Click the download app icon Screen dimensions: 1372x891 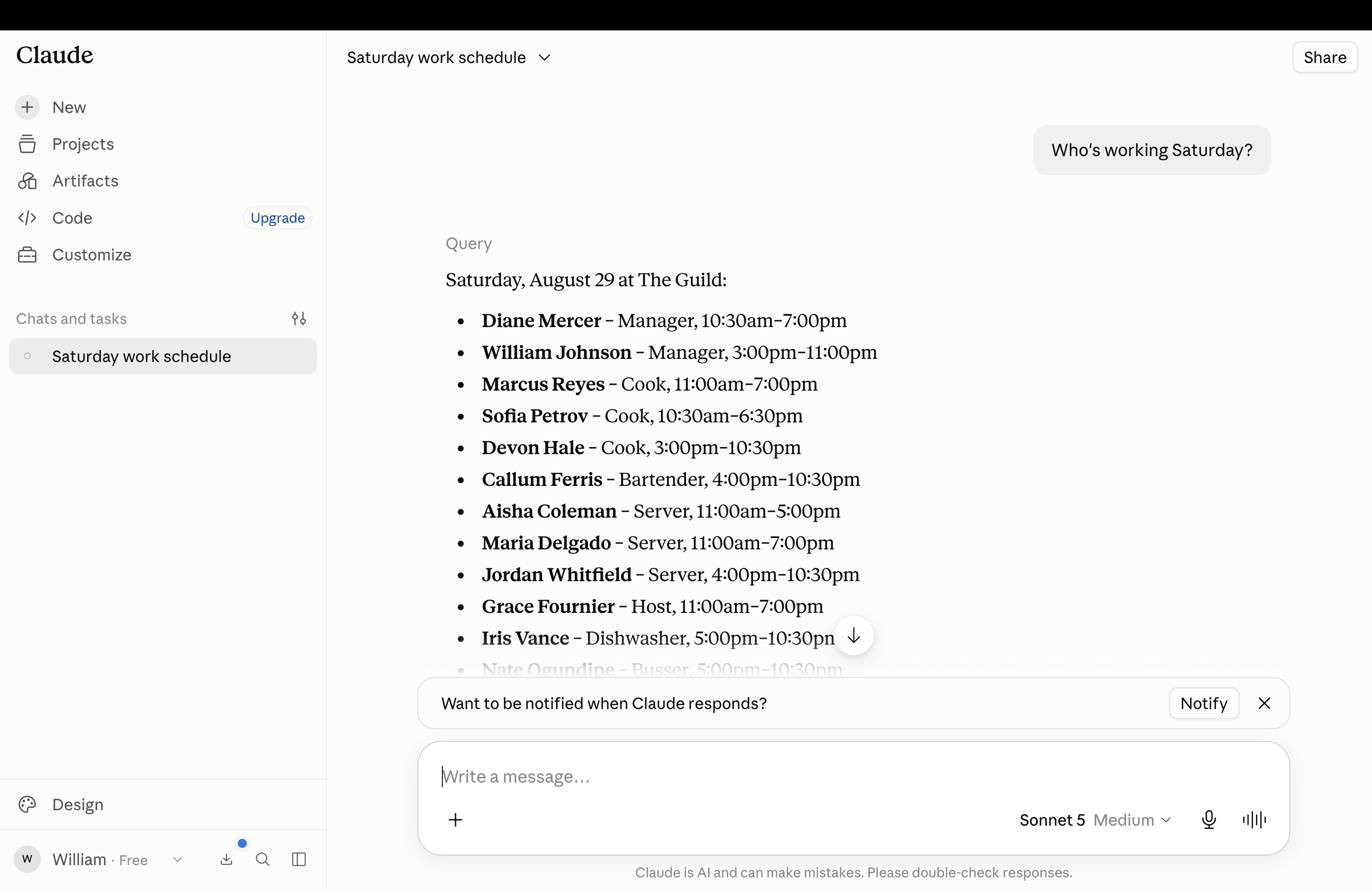(226, 860)
